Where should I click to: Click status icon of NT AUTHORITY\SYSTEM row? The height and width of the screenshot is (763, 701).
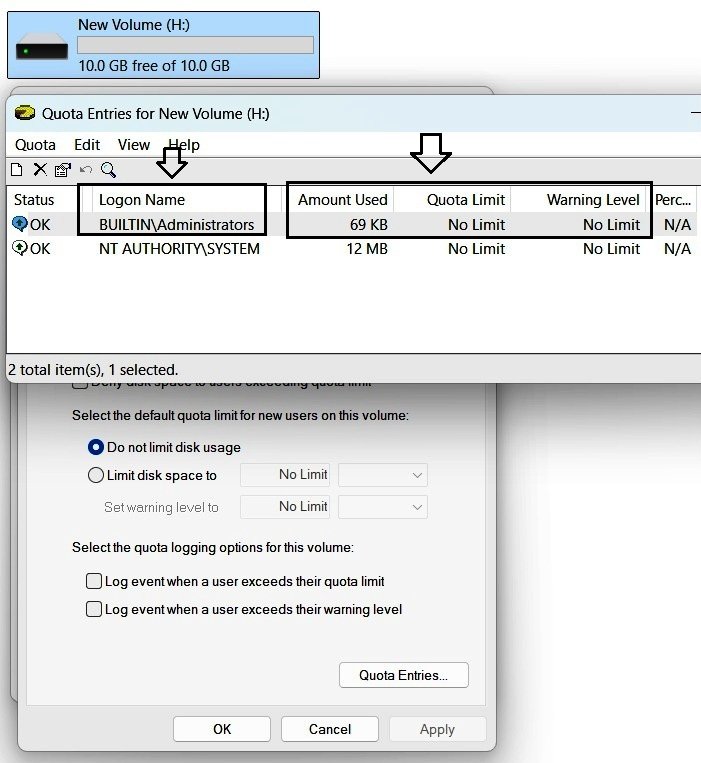20,248
